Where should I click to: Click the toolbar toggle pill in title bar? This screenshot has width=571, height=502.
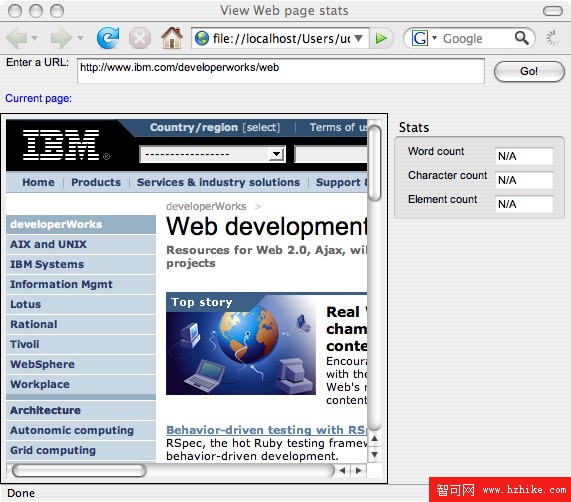553,11
